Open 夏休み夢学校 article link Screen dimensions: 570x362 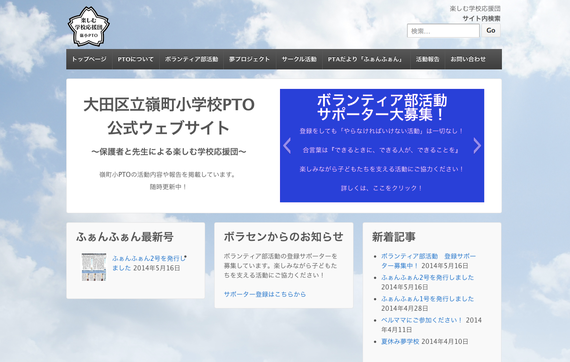coord(400,342)
